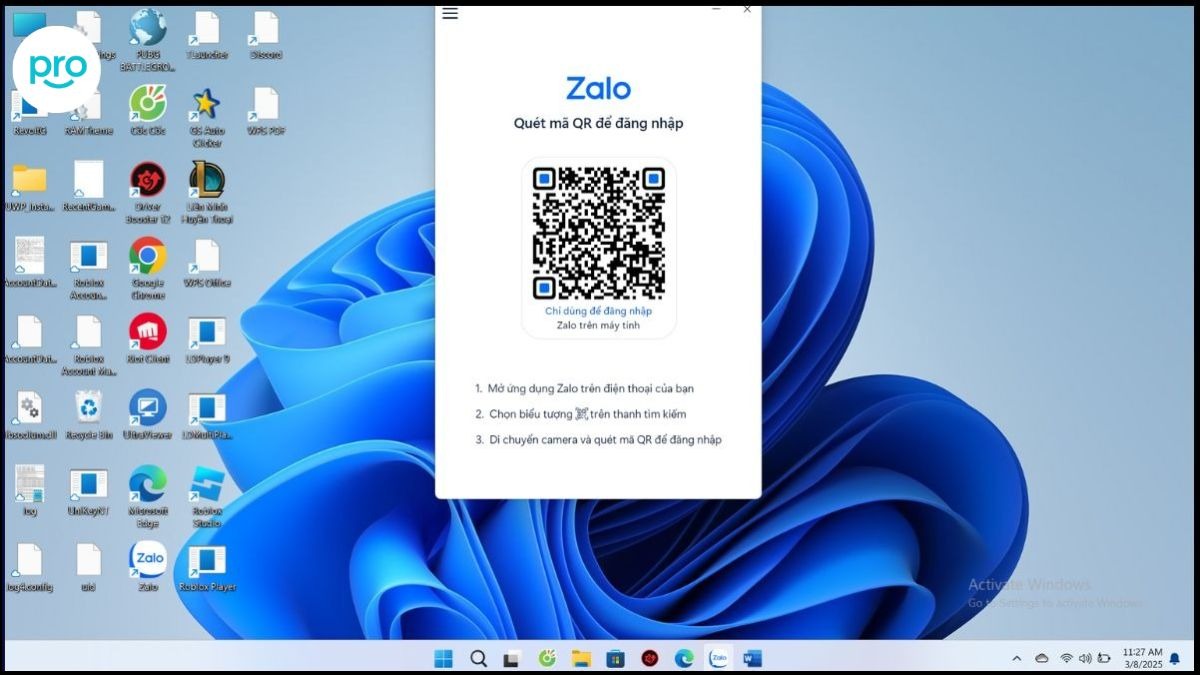Select the WPS Office desktop shortcut
The image size is (1200, 675).
pyautogui.click(x=207, y=264)
